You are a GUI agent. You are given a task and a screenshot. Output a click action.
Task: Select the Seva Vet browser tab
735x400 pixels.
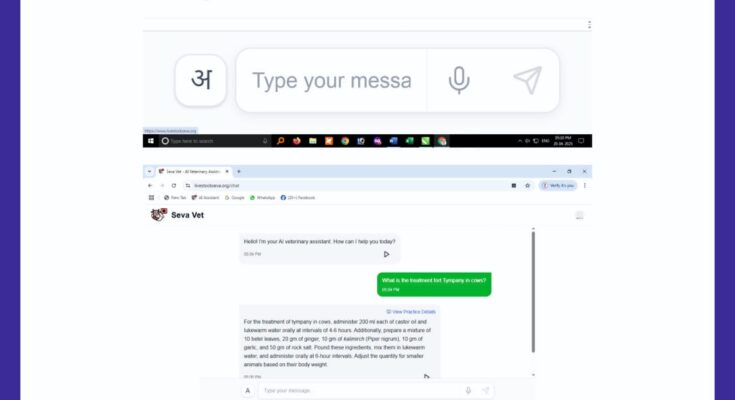[x=193, y=172]
